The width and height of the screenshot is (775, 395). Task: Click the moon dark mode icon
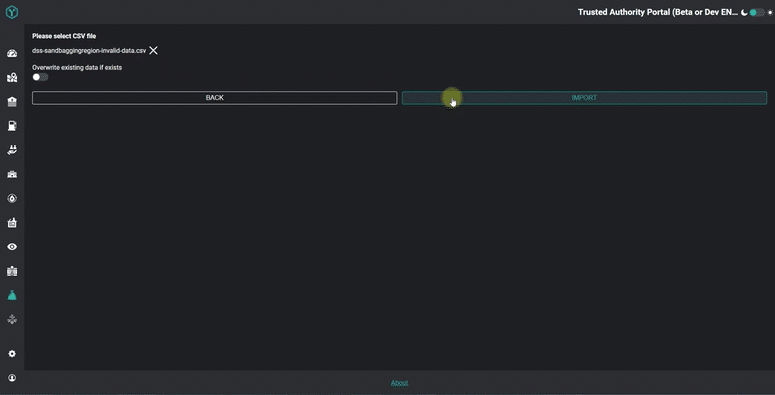(744, 12)
